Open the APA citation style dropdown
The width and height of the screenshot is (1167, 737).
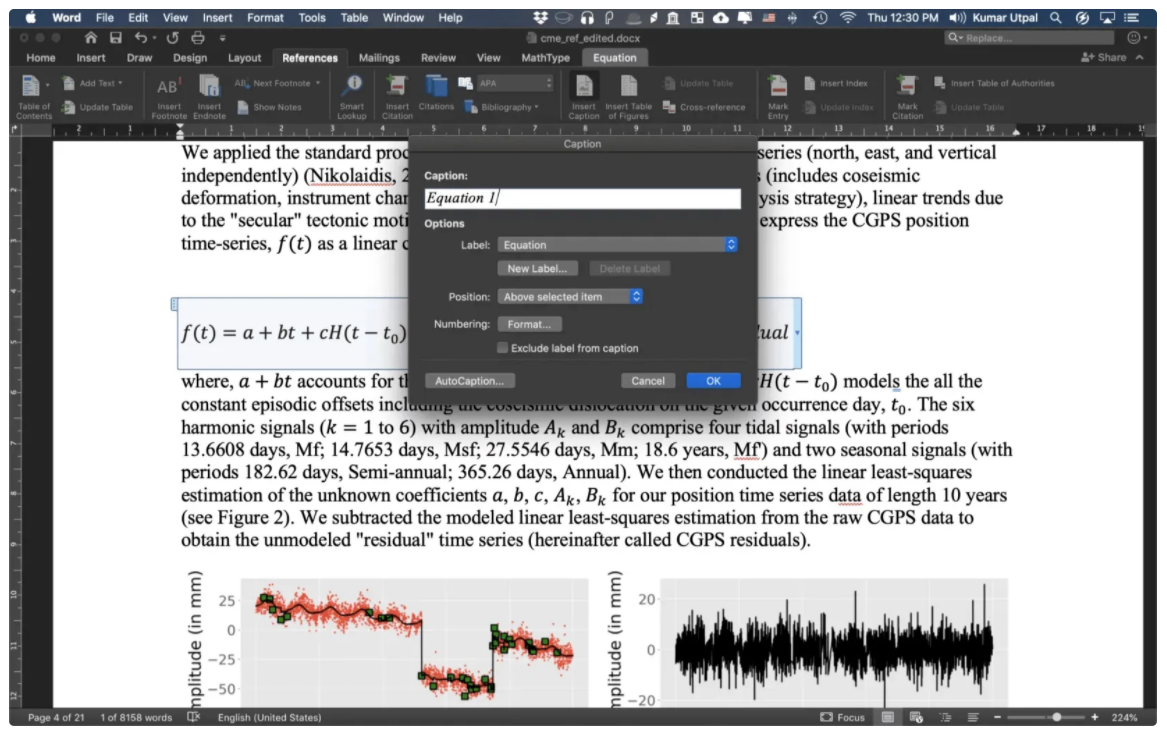pyautogui.click(x=516, y=83)
